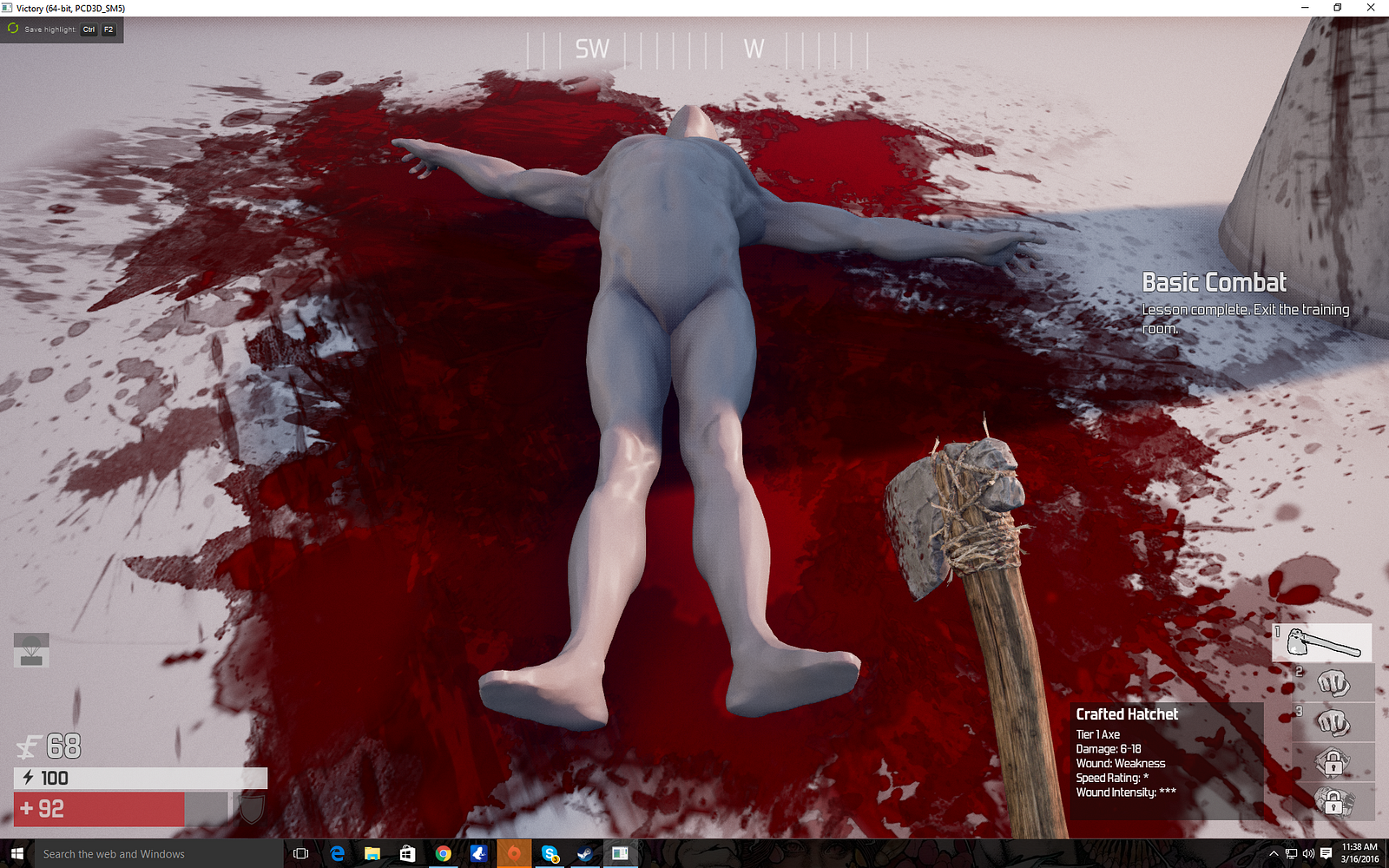Click the Victory app icon in the title bar
This screenshot has height=868, width=1389.
coord(7,8)
